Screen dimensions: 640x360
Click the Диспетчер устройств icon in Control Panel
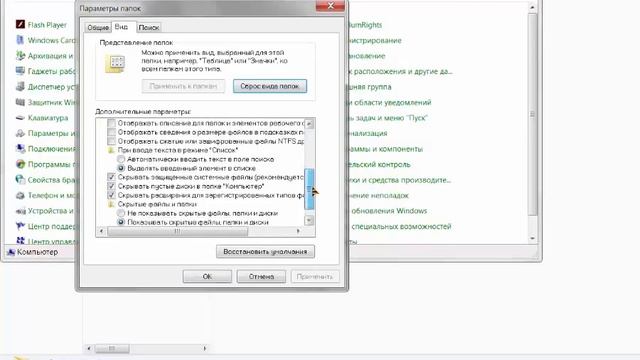(x=20, y=87)
